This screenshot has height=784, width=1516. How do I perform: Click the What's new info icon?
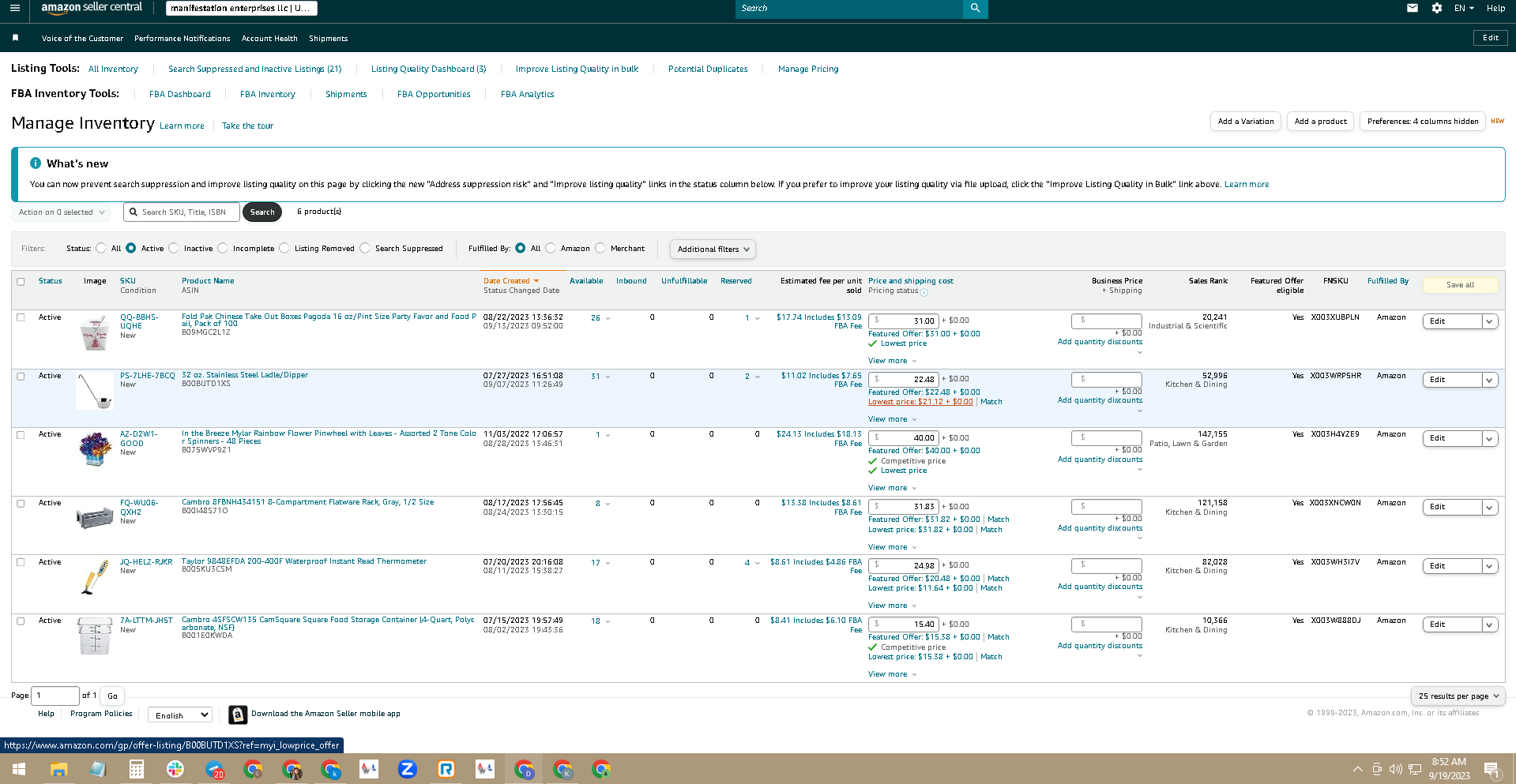[x=36, y=163]
